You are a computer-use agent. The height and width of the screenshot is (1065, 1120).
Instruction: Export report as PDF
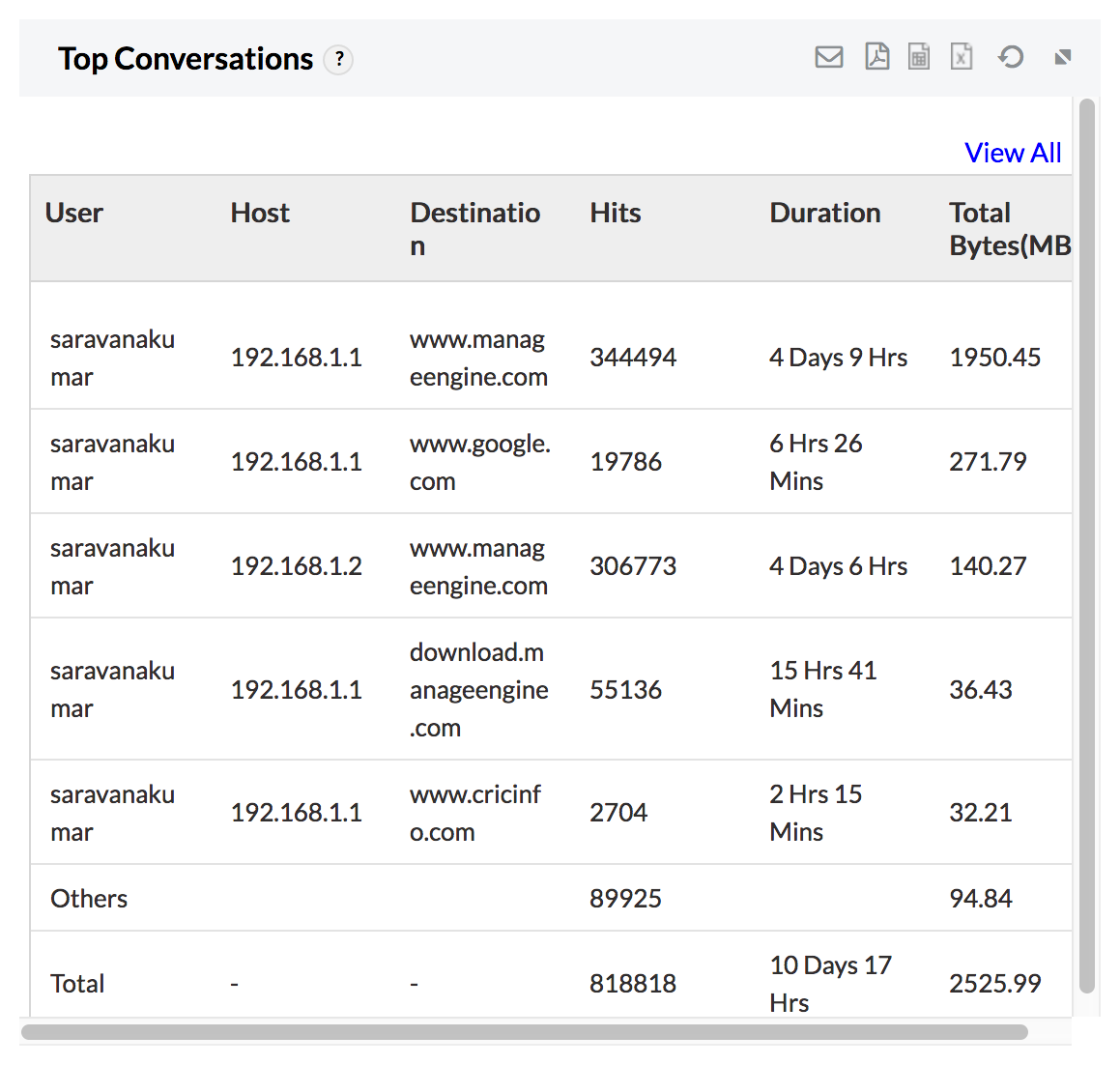pos(876,58)
